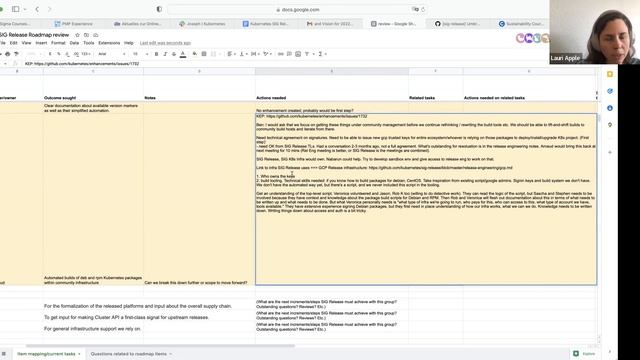Star the SIG Release Roadmap review document
Viewport: 640px width, 360px height.
77,35
